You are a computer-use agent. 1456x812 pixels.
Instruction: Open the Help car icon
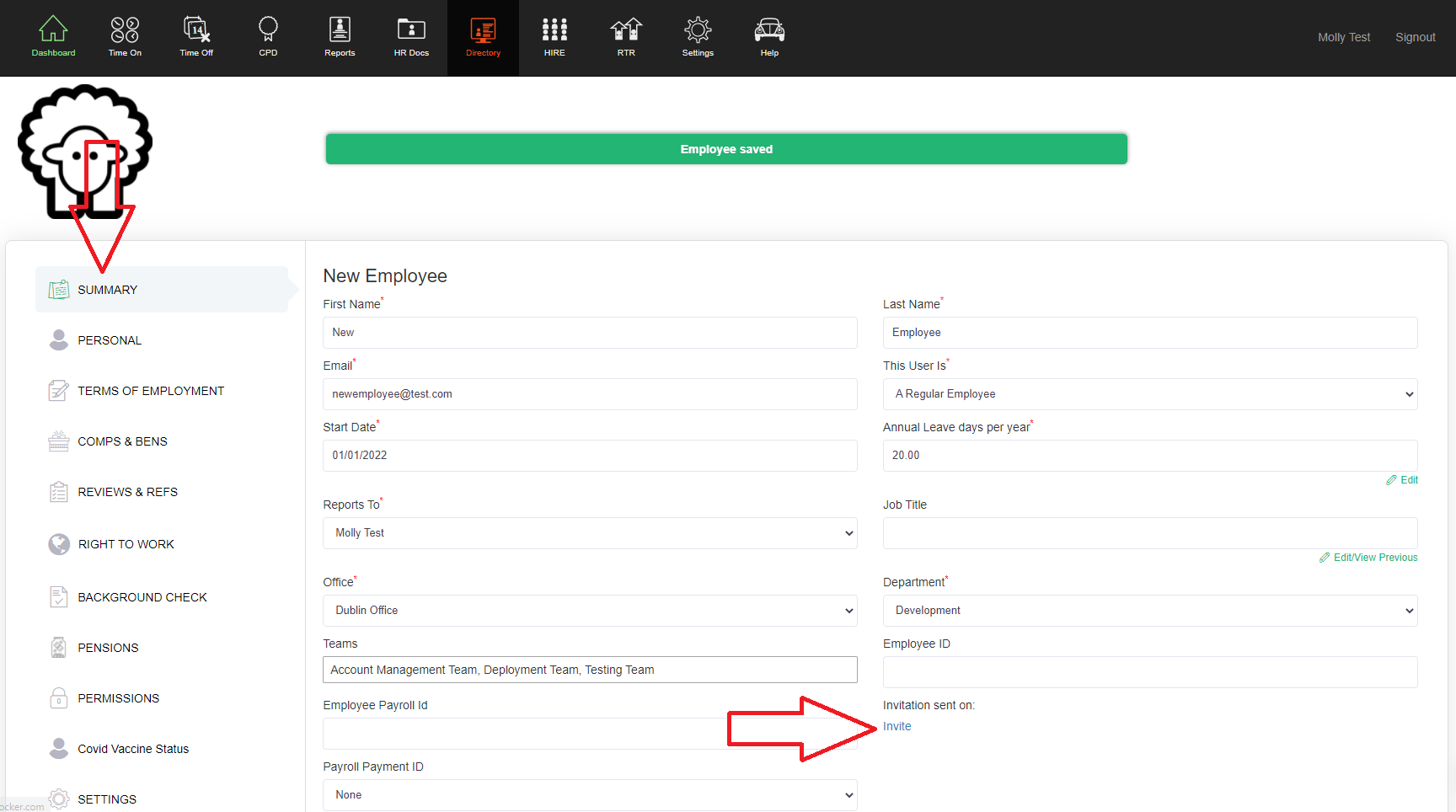coord(769,35)
